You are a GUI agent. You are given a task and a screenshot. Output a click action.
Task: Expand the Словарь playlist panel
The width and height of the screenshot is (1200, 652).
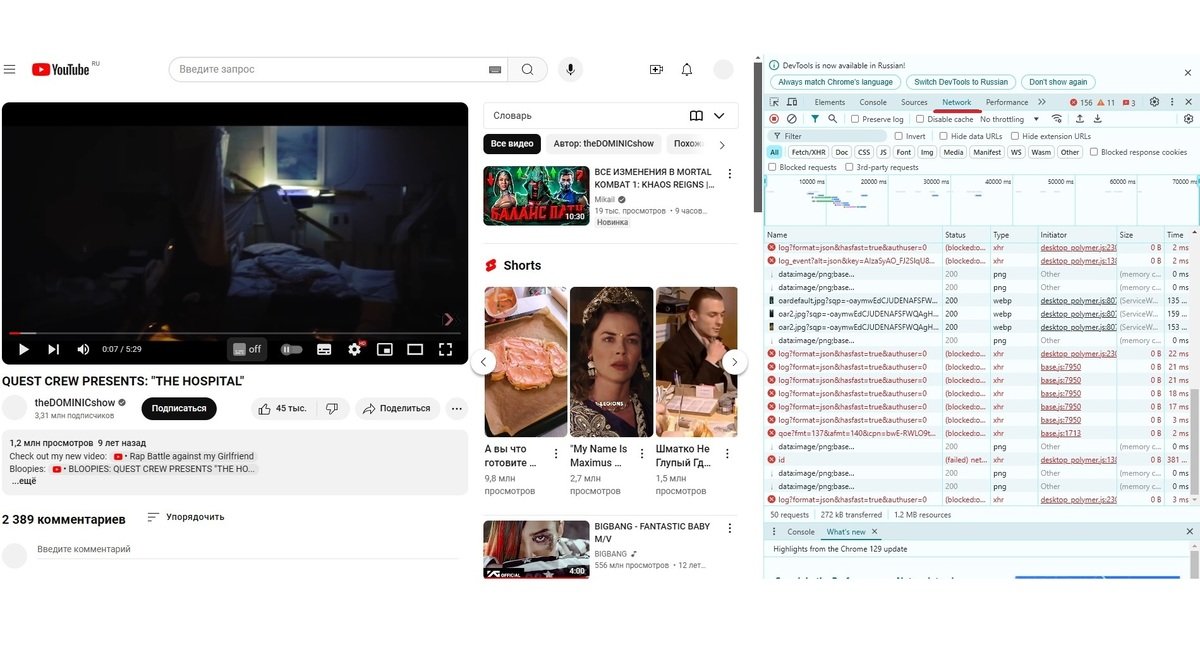[x=719, y=116]
